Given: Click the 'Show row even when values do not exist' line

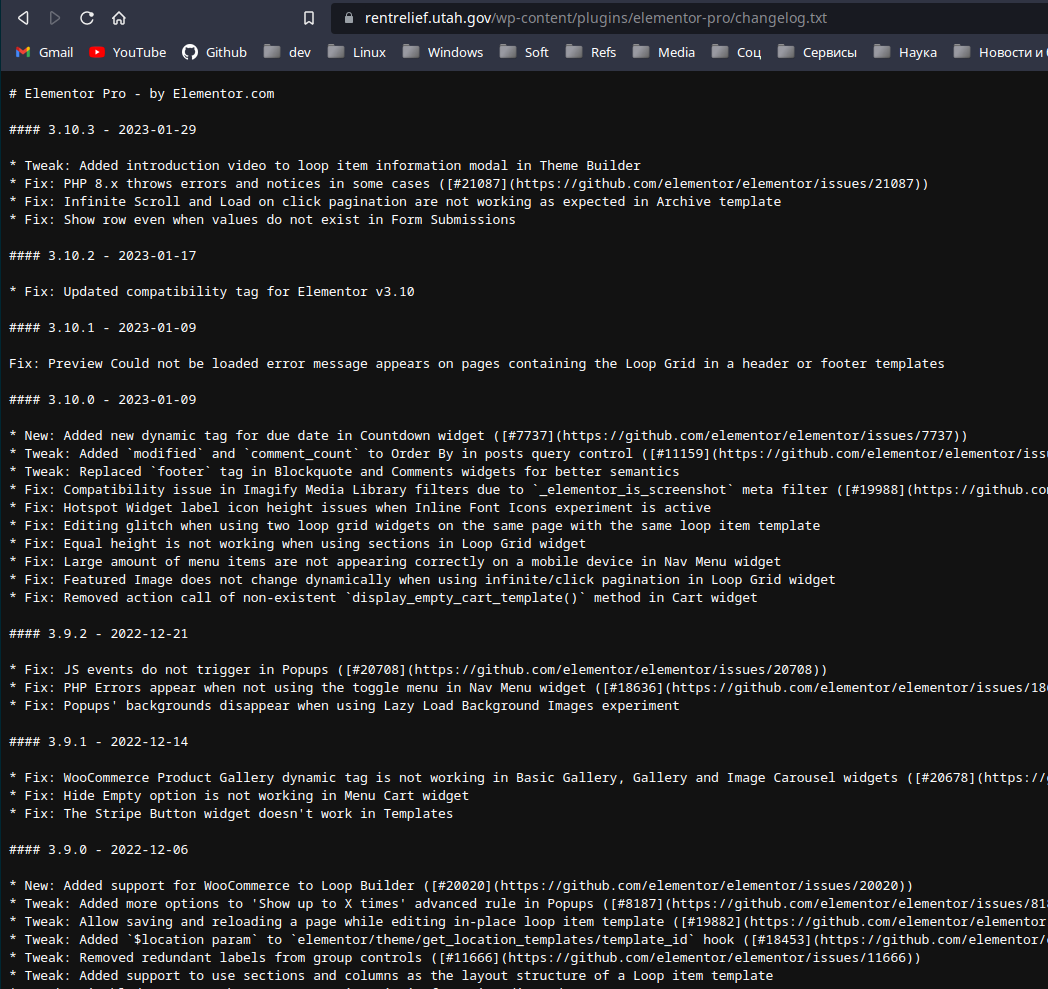Looking at the screenshot, I should (x=263, y=220).
